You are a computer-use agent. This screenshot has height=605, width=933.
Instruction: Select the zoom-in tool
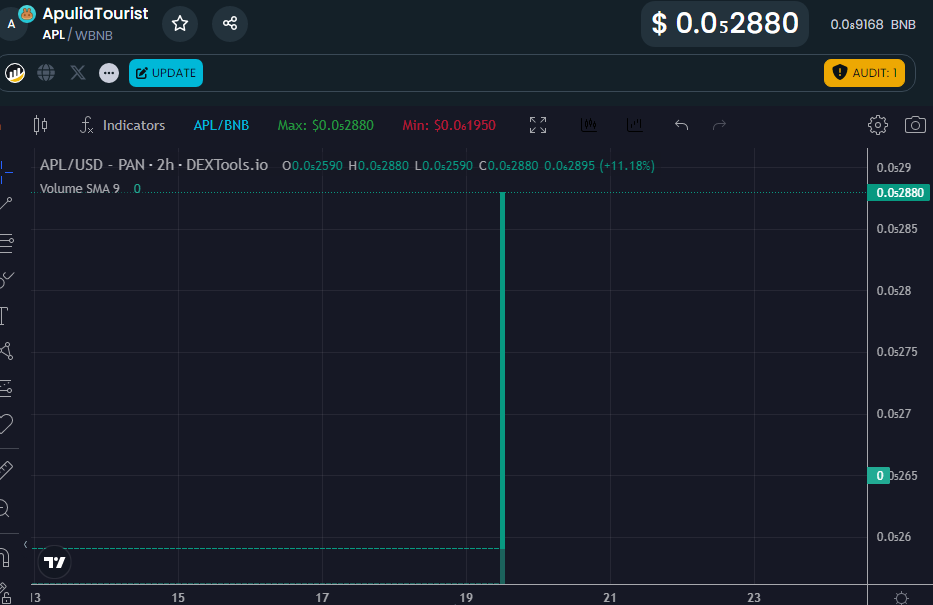pyautogui.click(x=5, y=509)
